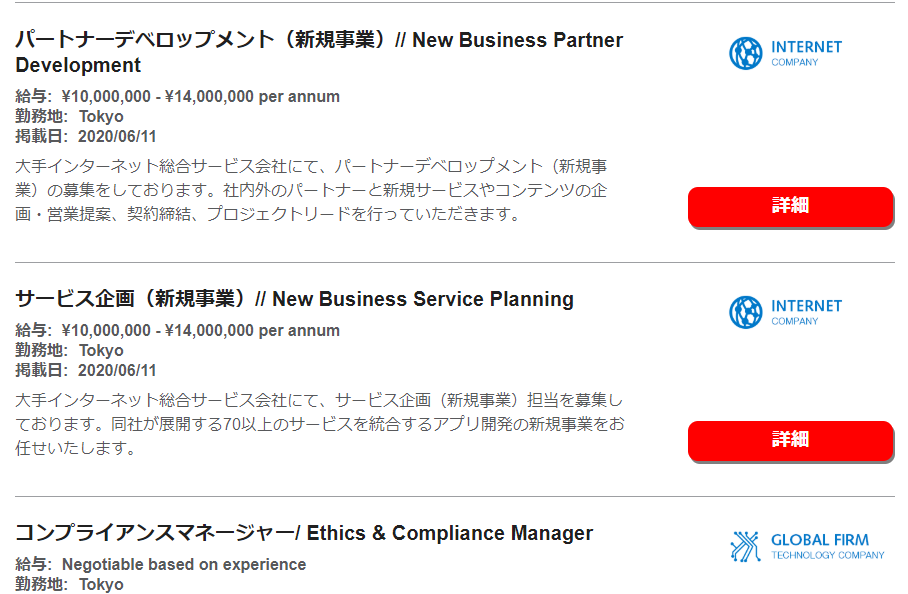
Task: Select the INTERNET COMPANY text in the first listing's logo
Action: (x=806, y=53)
